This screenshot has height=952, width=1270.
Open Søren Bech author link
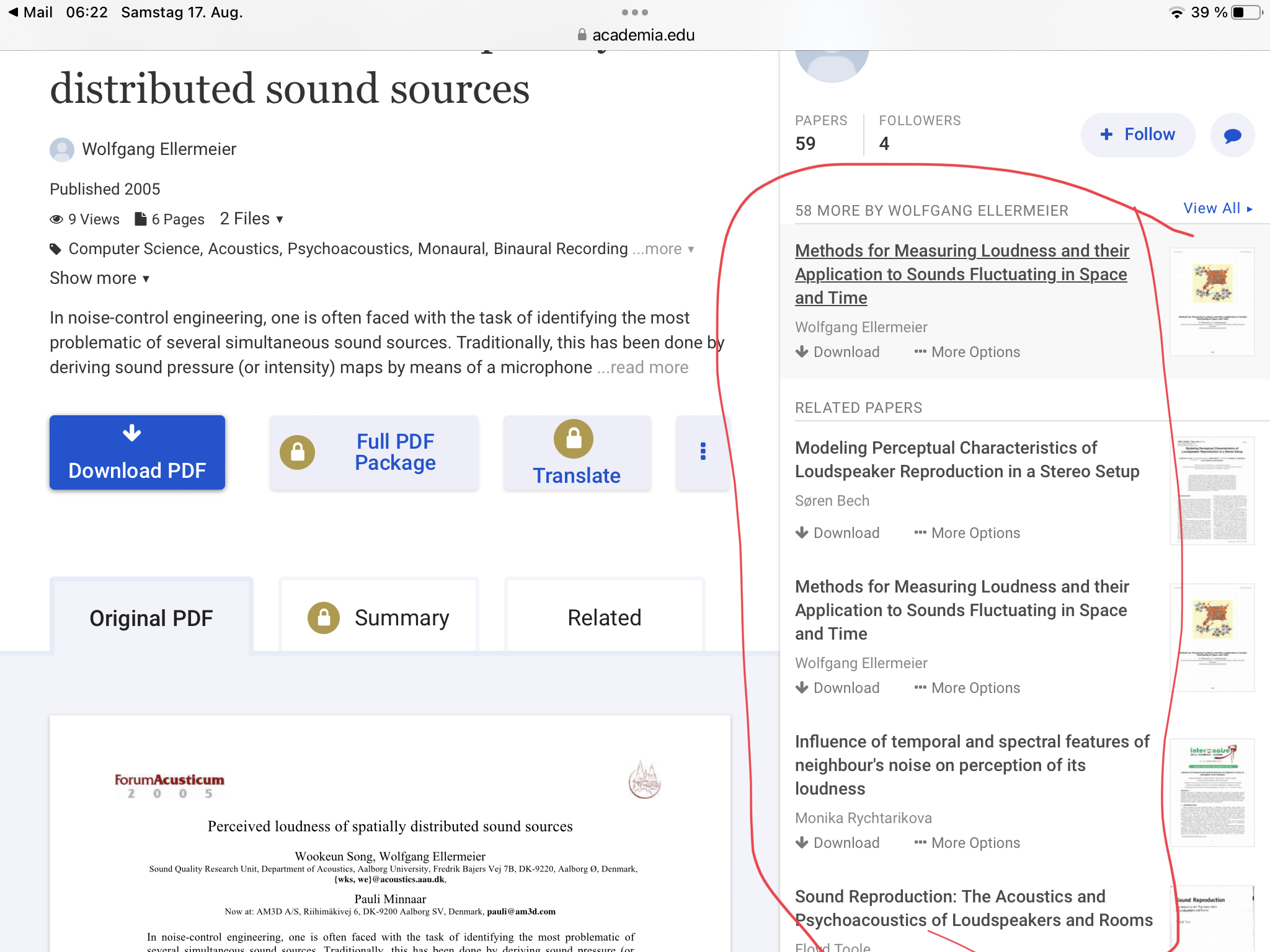[832, 501]
